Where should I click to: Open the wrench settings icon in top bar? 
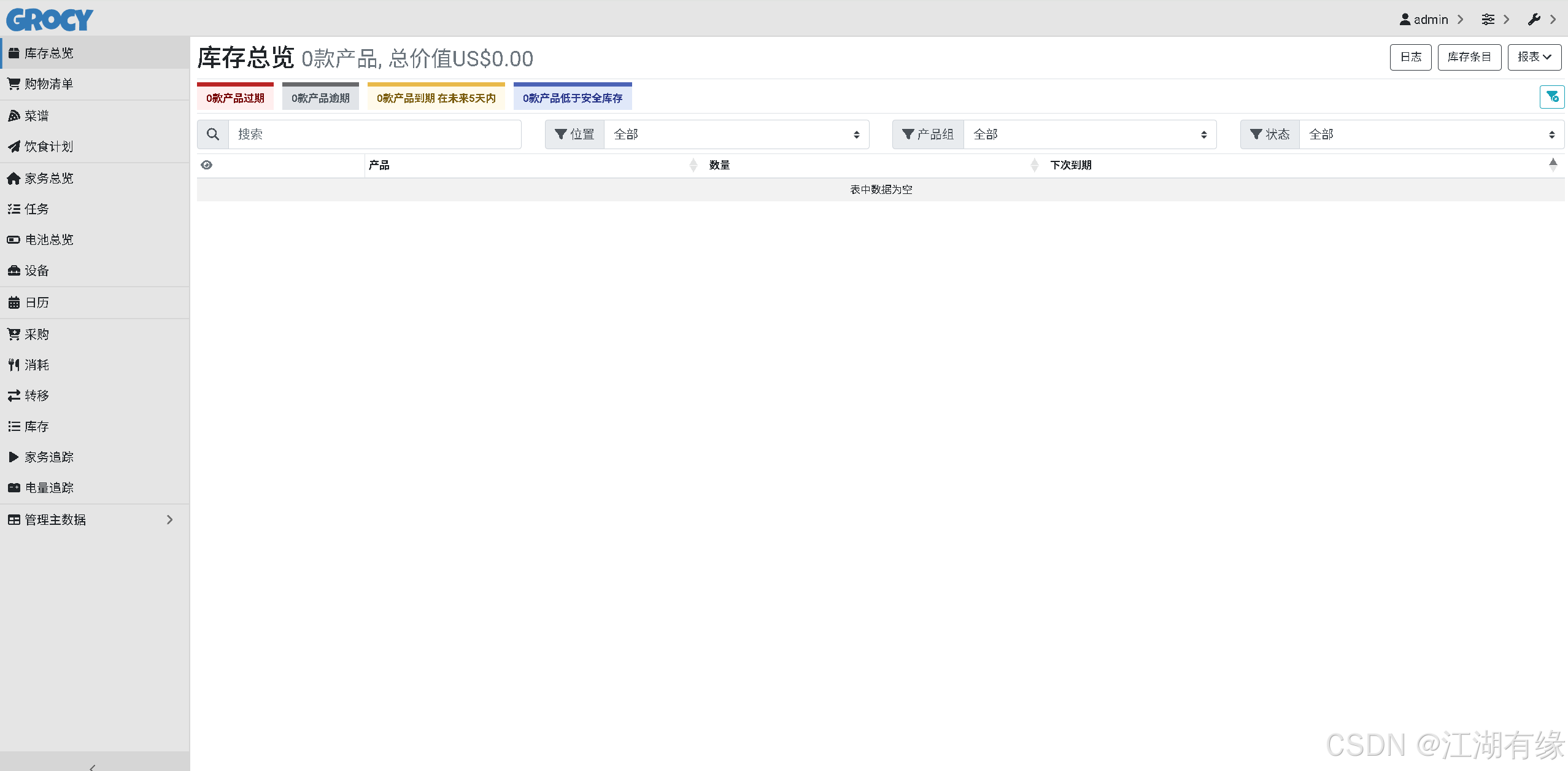(1535, 19)
